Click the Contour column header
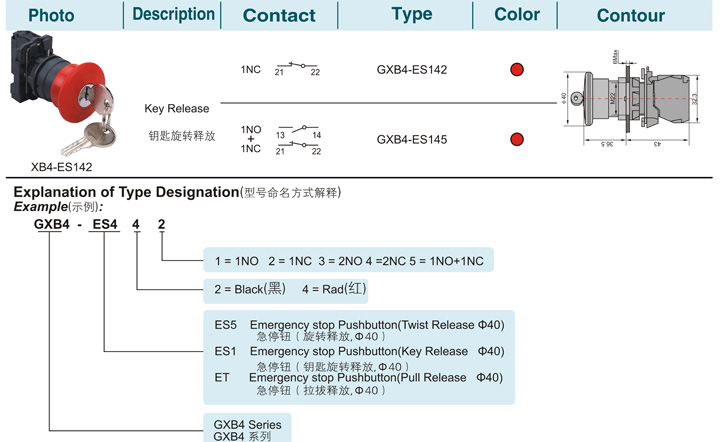 (630, 16)
